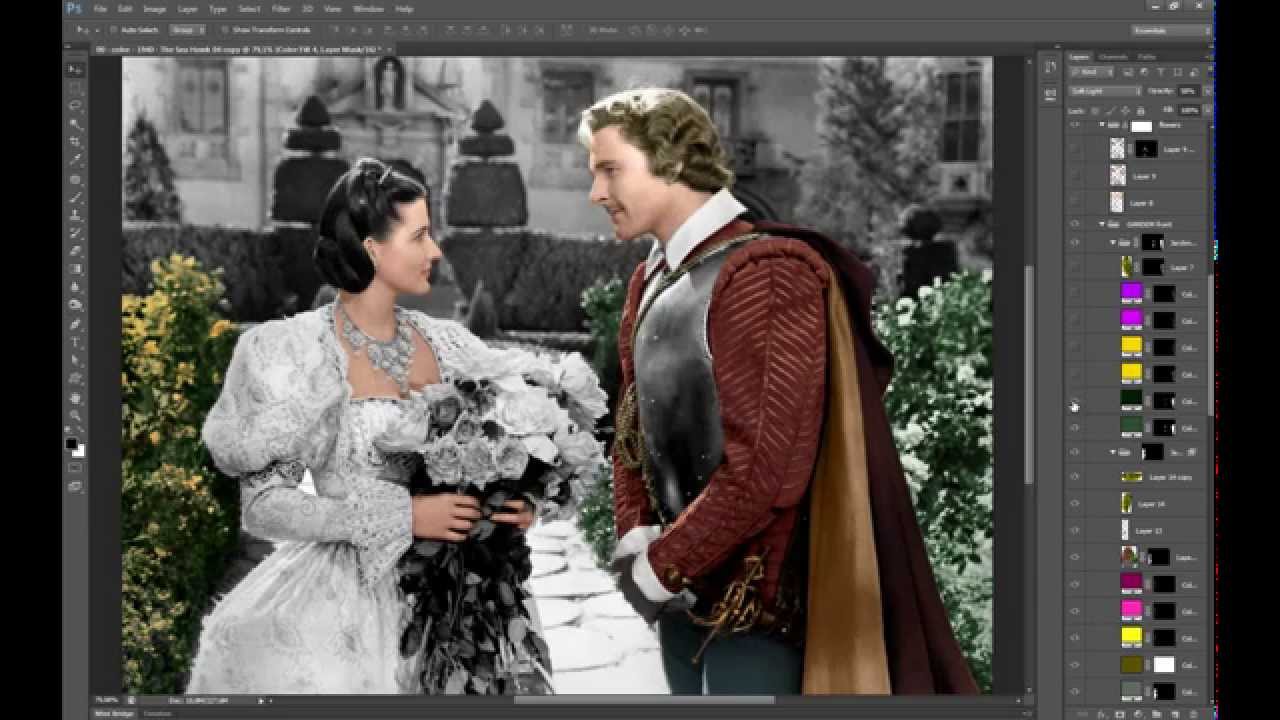
Task: Select the Dodge tool
Action: (x=75, y=306)
